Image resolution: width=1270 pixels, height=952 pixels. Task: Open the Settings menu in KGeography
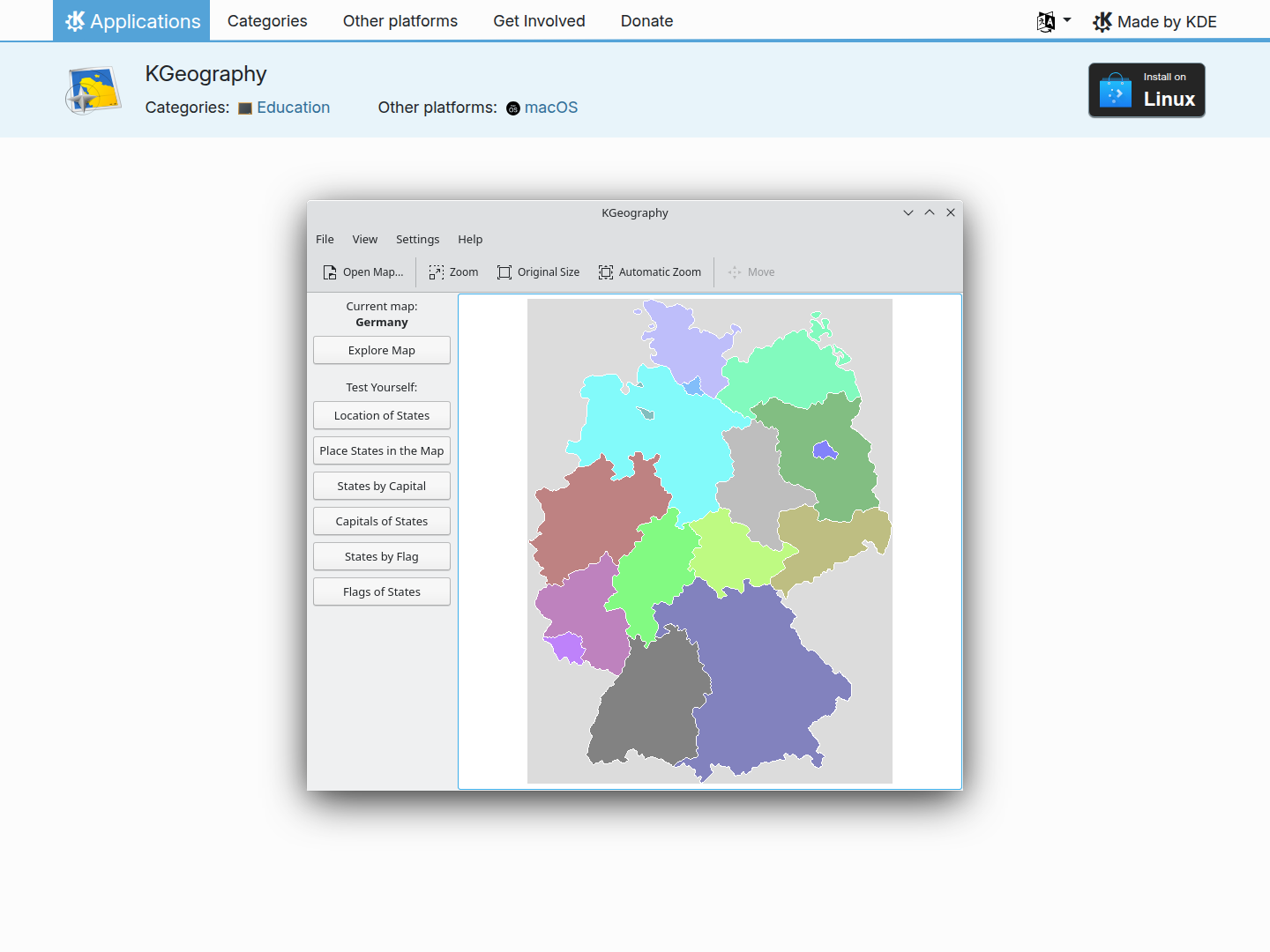pyautogui.click(x=417, y=240)
